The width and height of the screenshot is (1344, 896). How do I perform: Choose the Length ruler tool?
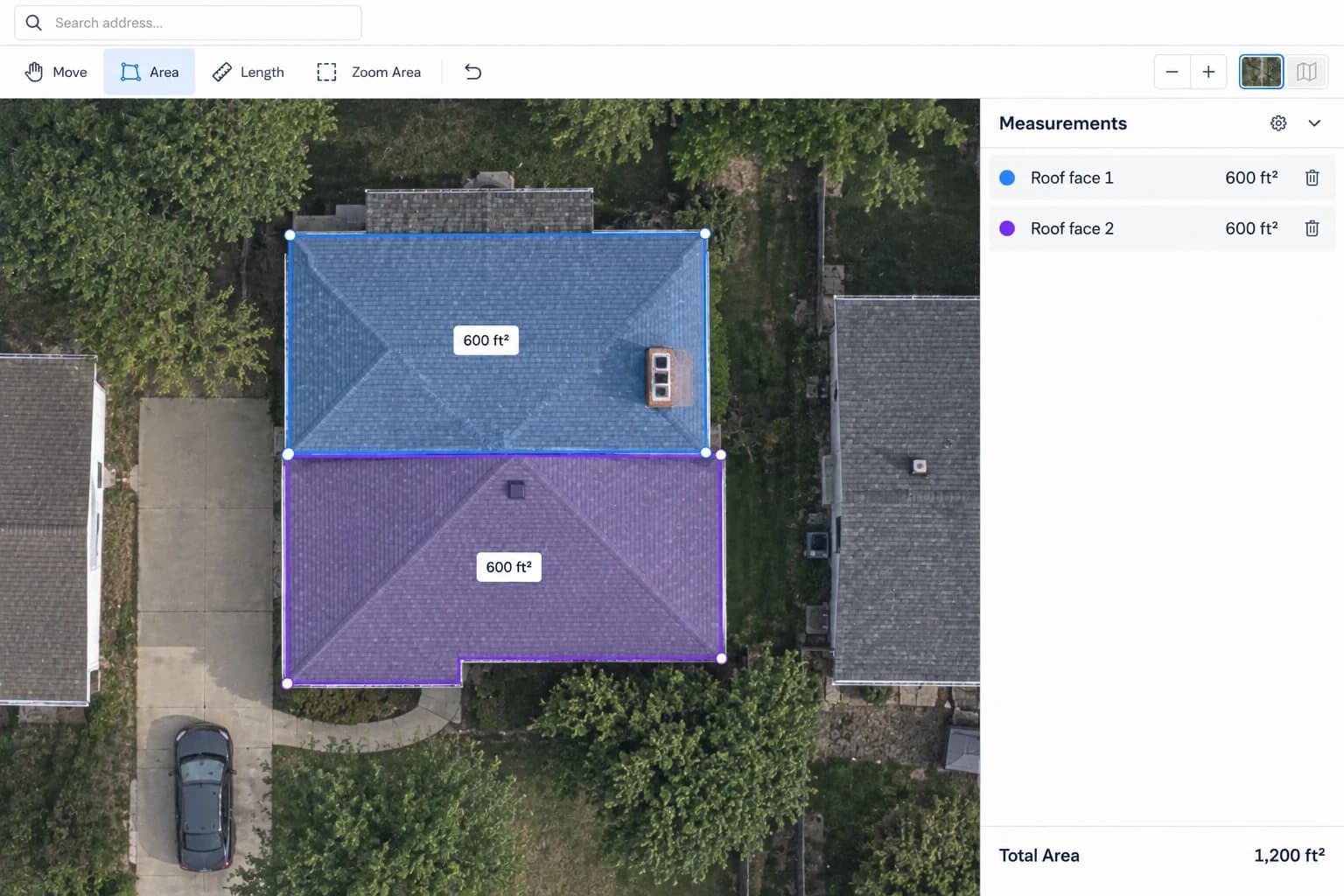(248, 72)
